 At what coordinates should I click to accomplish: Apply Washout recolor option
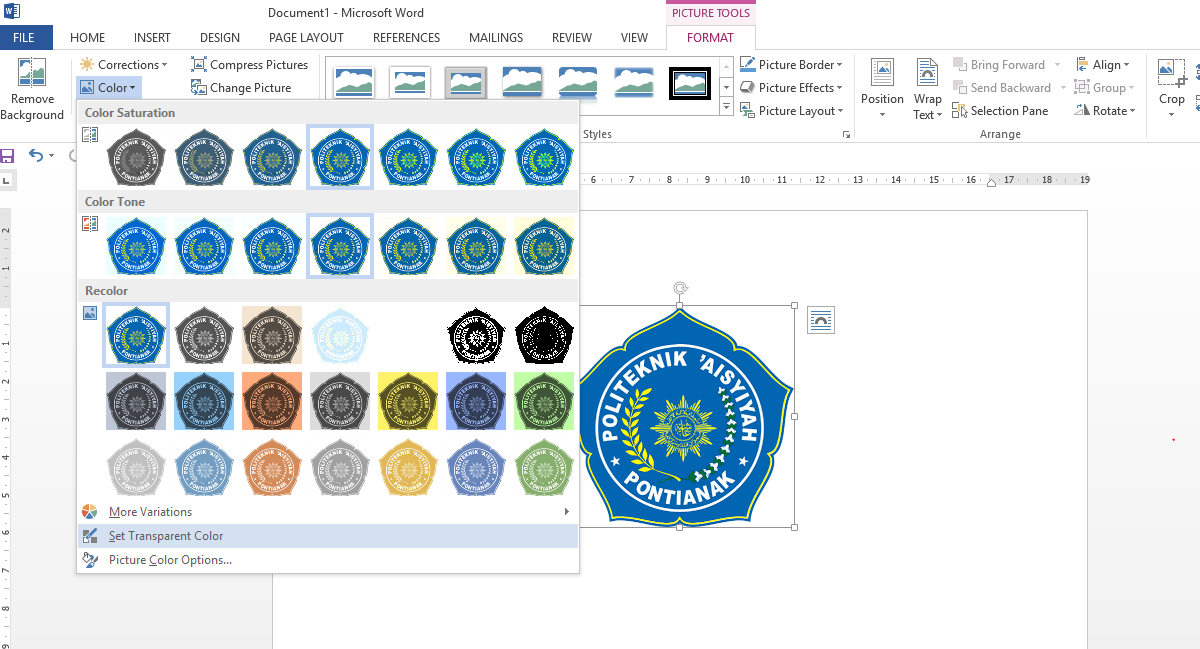(340, 335)
